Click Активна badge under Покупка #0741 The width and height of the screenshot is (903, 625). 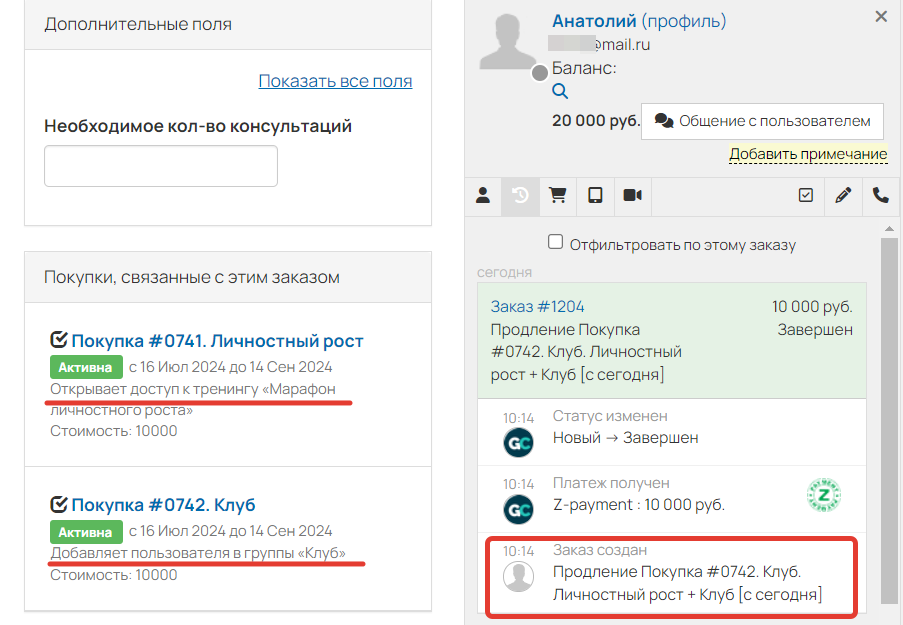(86, 367)
